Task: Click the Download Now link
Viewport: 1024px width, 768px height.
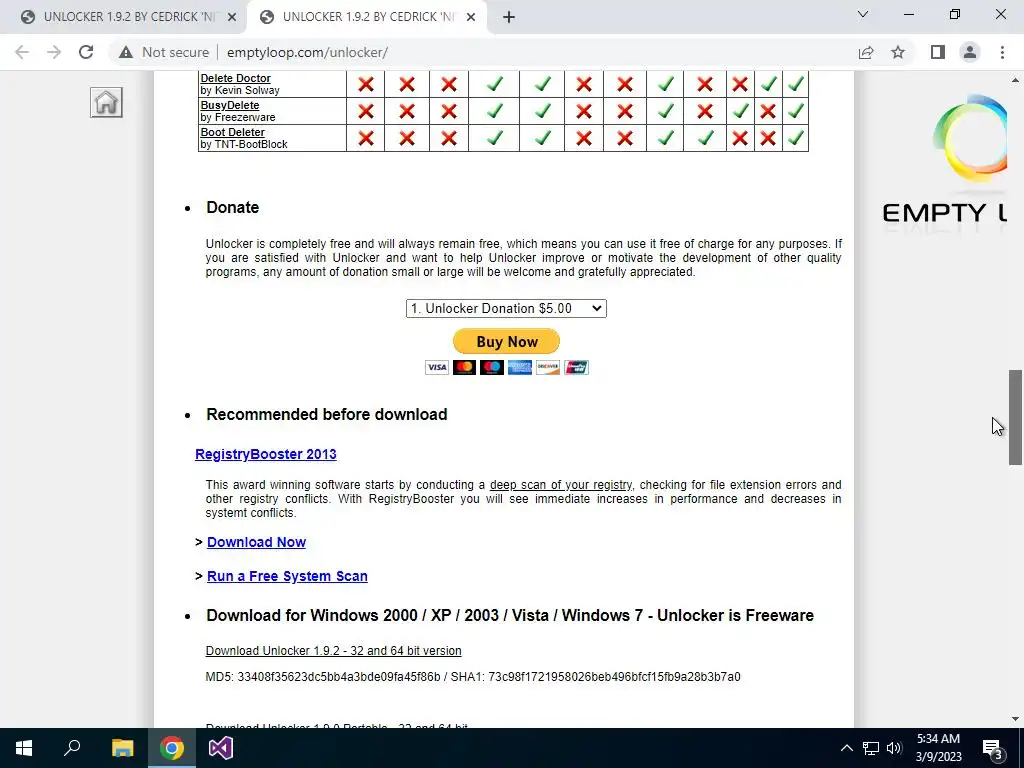Action: (256, 542)
